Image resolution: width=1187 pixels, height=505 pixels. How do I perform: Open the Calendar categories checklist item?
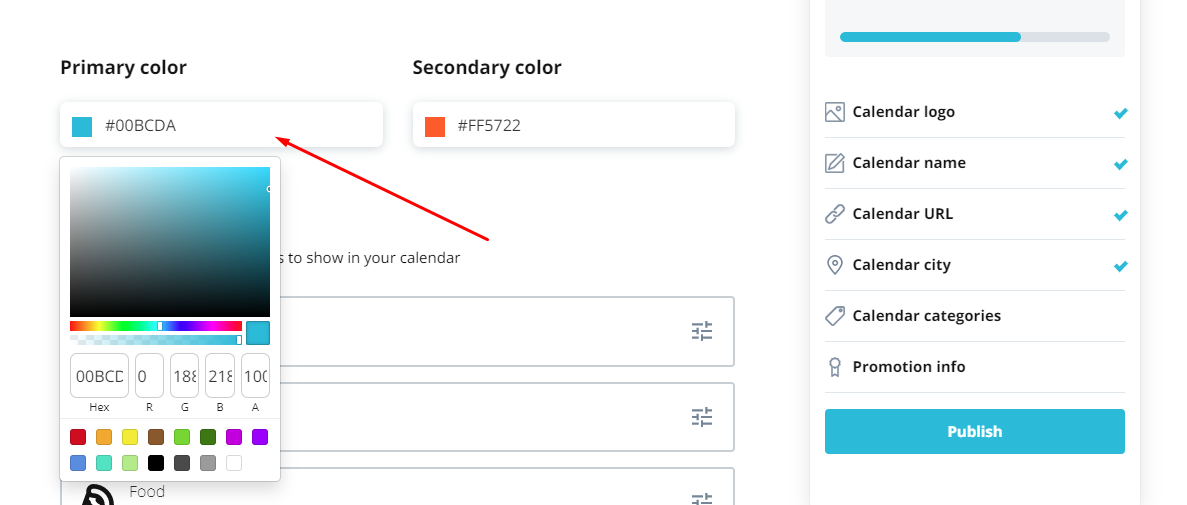pyautogui.click(x=974, y=316)
